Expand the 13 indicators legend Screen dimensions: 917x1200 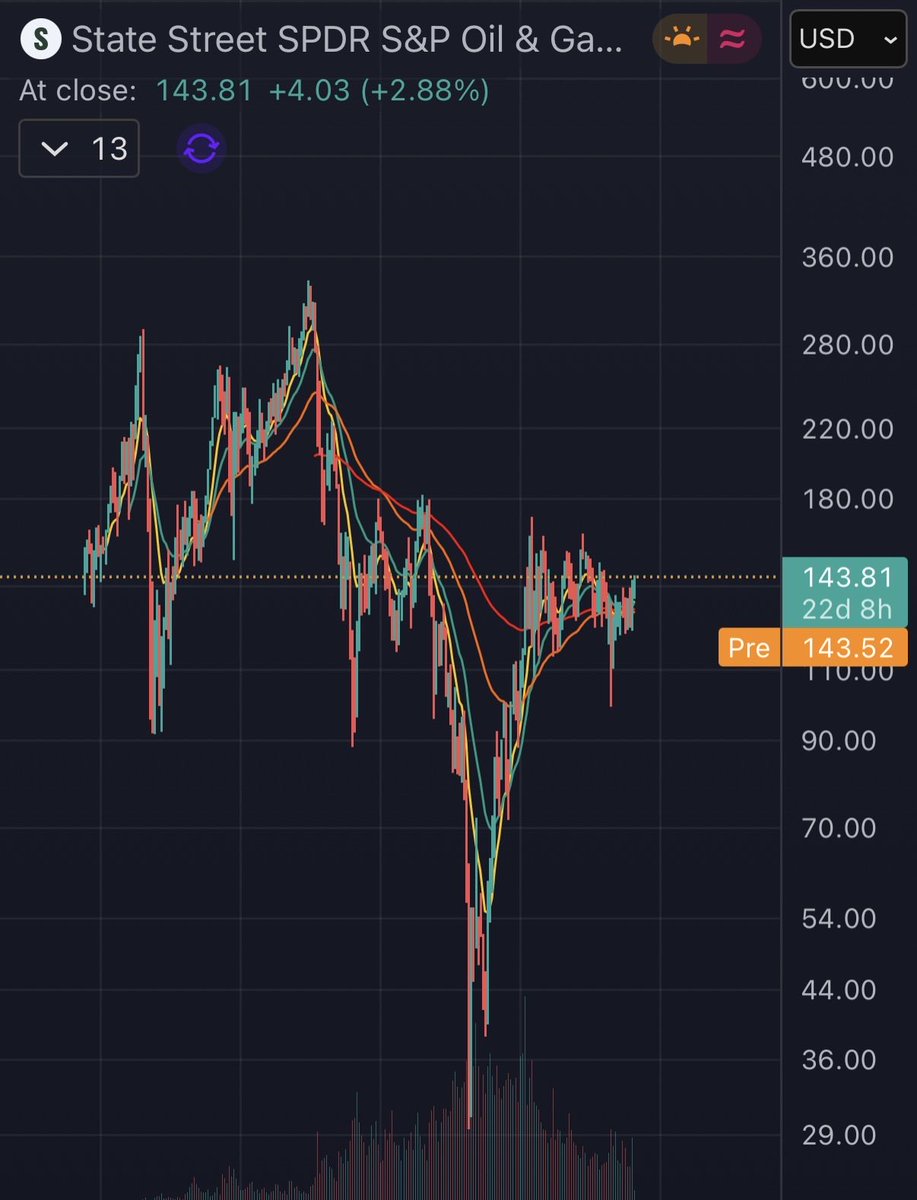[80, 149]
